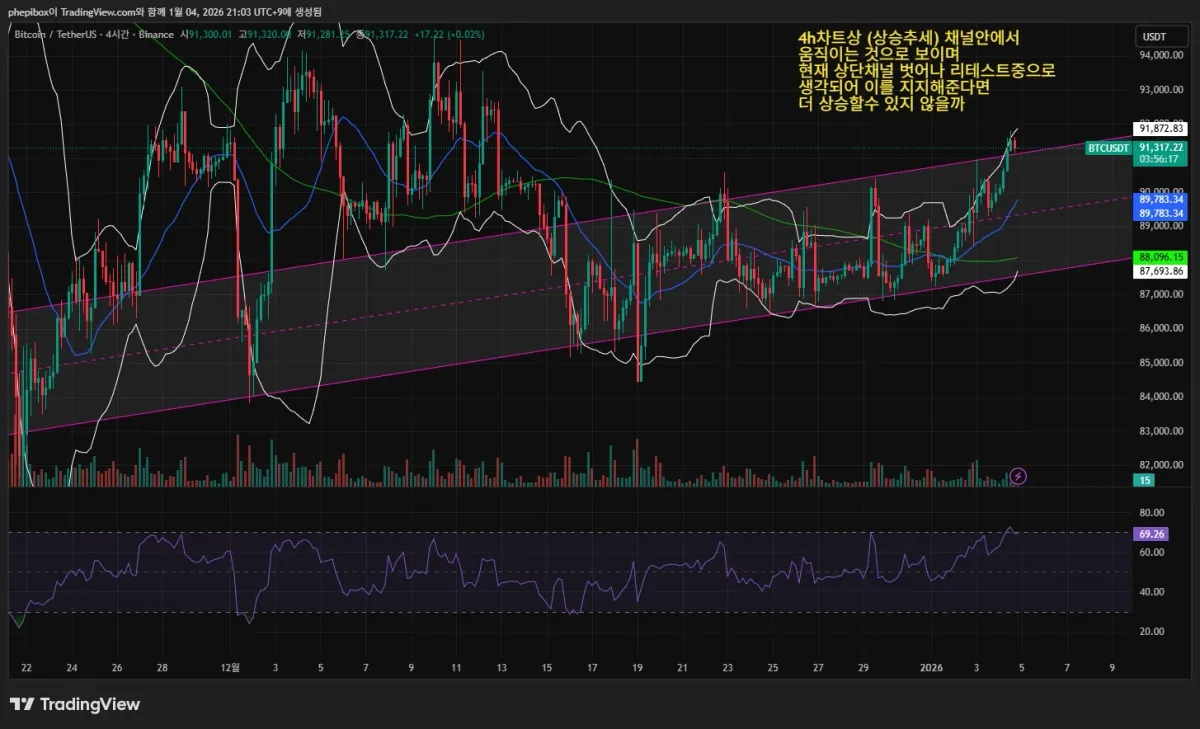Image resolution: width=1200 pixels, height=729 pixels.
Task: Click the TradingView logo at bottom left
Action: 75,704
